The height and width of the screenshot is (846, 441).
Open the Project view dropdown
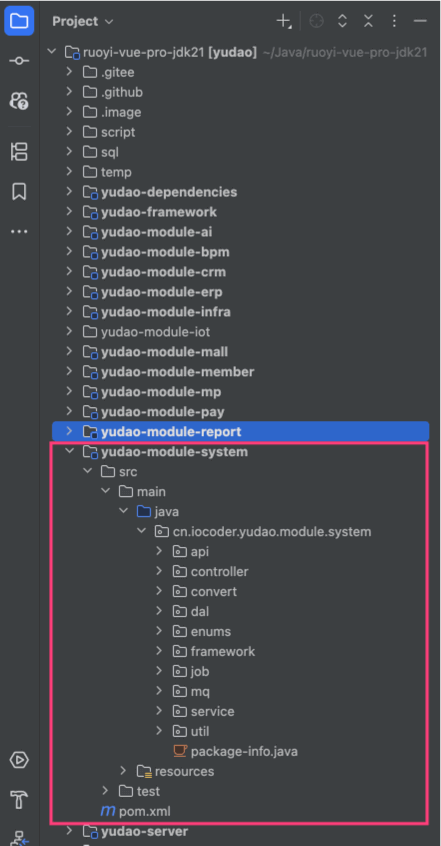83,22
